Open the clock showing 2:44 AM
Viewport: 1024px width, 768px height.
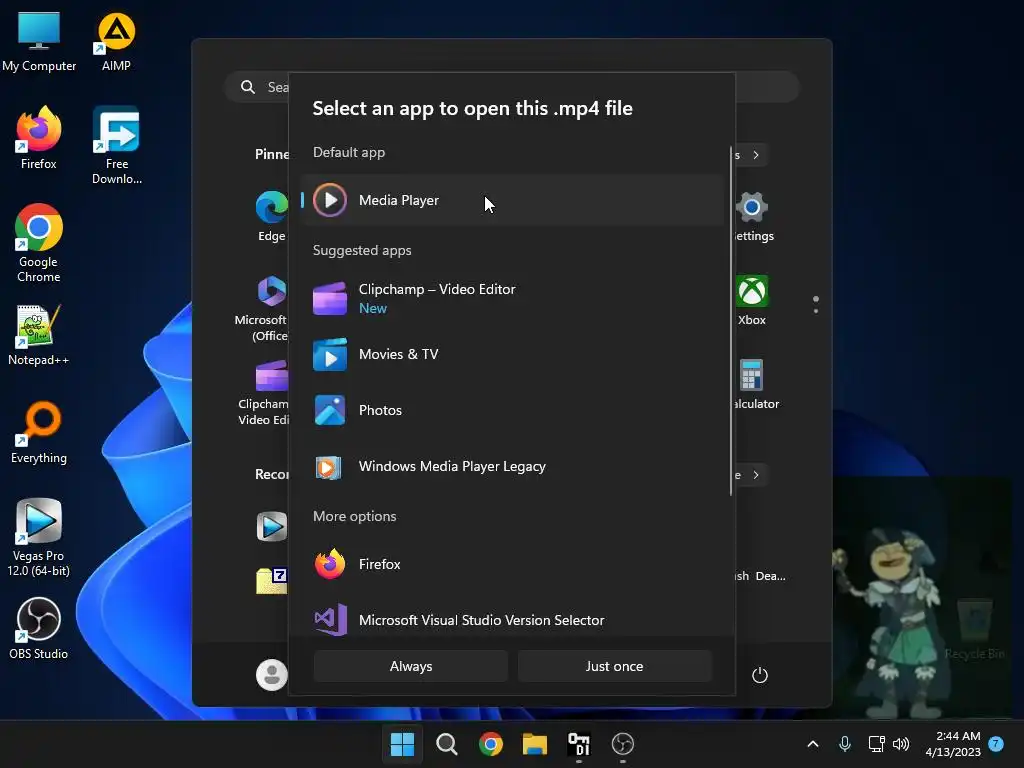coord(953,744)
